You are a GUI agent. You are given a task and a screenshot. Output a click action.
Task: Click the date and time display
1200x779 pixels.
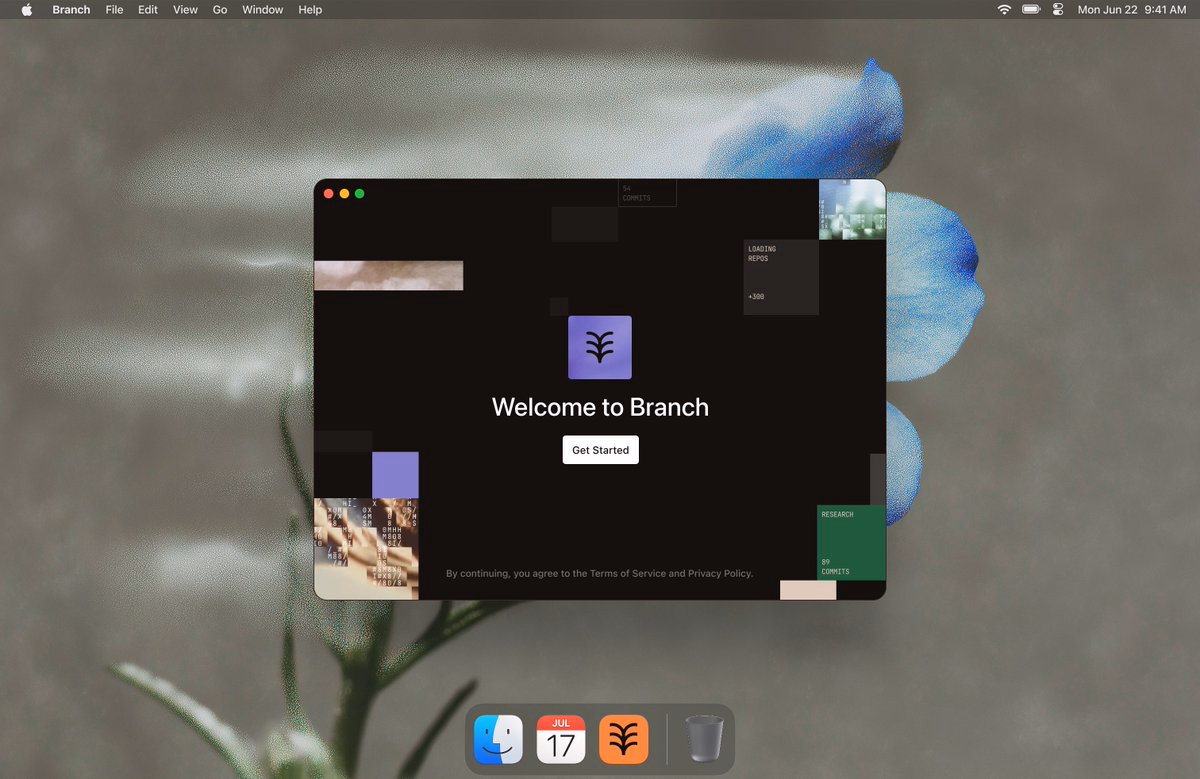click(x=1132, y=10)
